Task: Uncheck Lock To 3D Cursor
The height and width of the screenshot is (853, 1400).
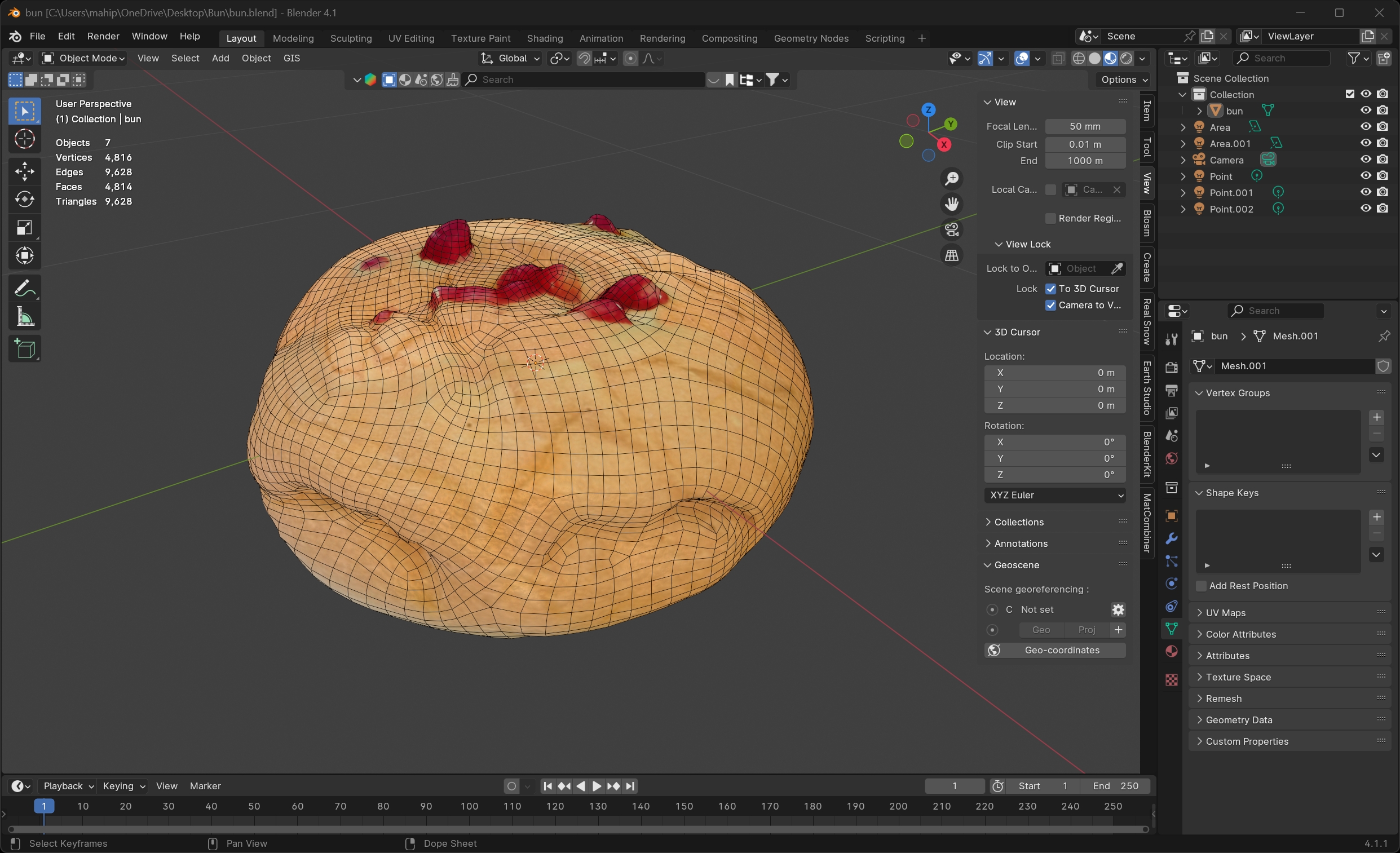Action: pyautogui.click(x=1050, y=289)
